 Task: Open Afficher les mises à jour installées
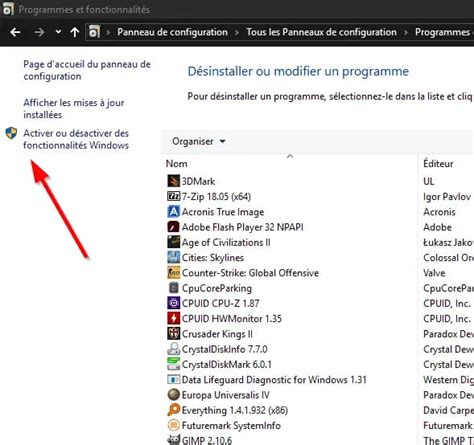pyautogui.click(x=74, y=109)
